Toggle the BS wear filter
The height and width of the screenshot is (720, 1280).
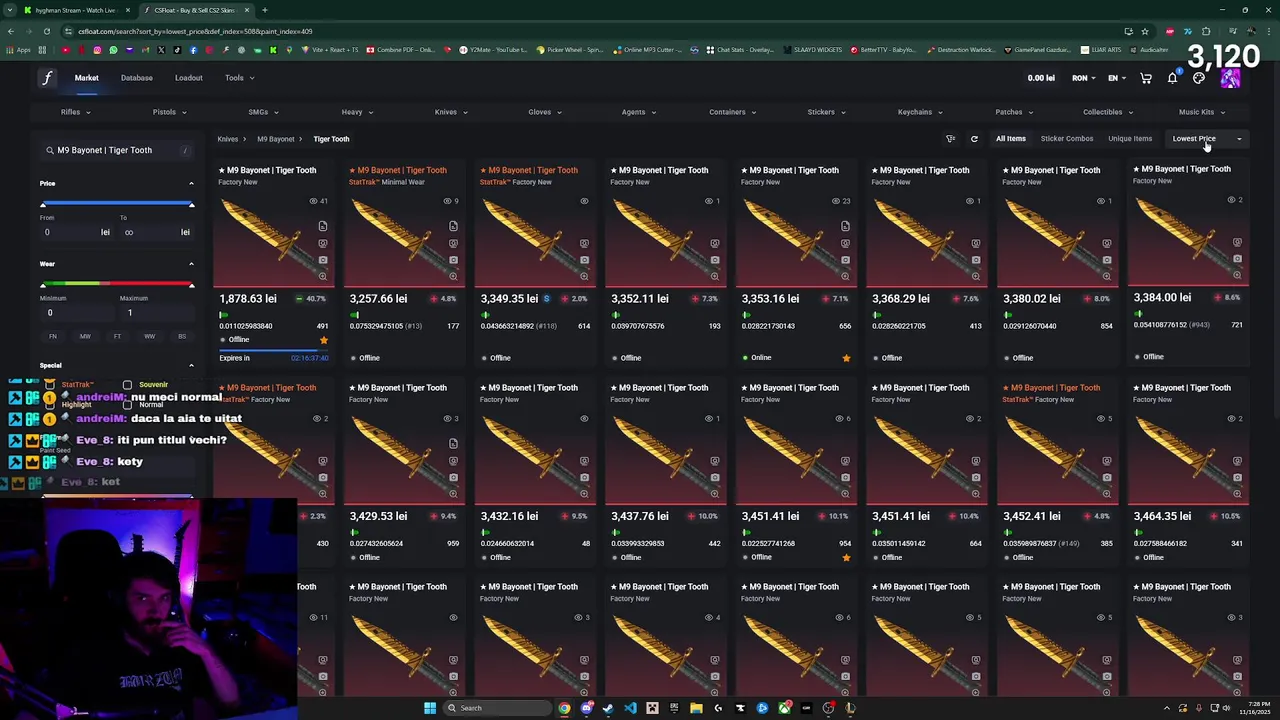pyautogui.click(x=181, y=336)
